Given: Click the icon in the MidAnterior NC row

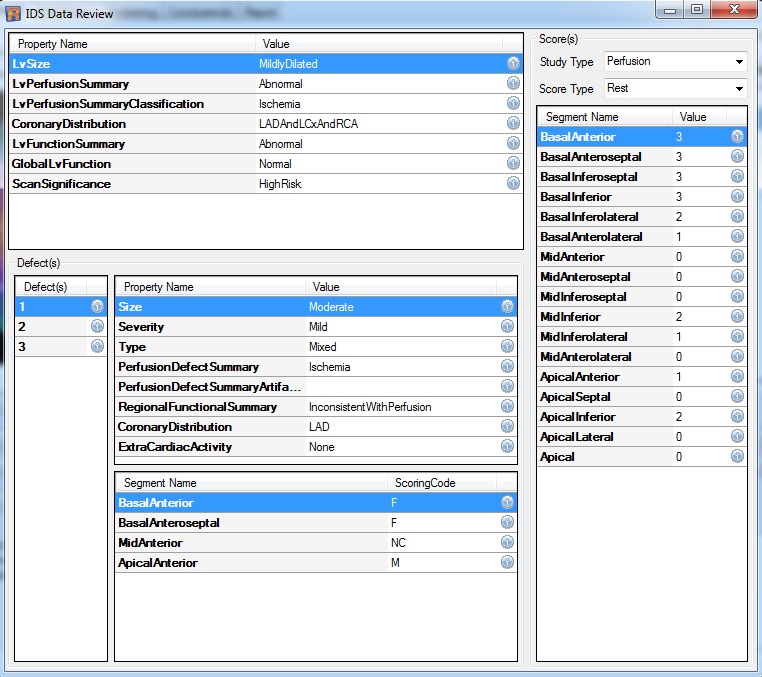Looking at the screenshot, I should [508, 543].
